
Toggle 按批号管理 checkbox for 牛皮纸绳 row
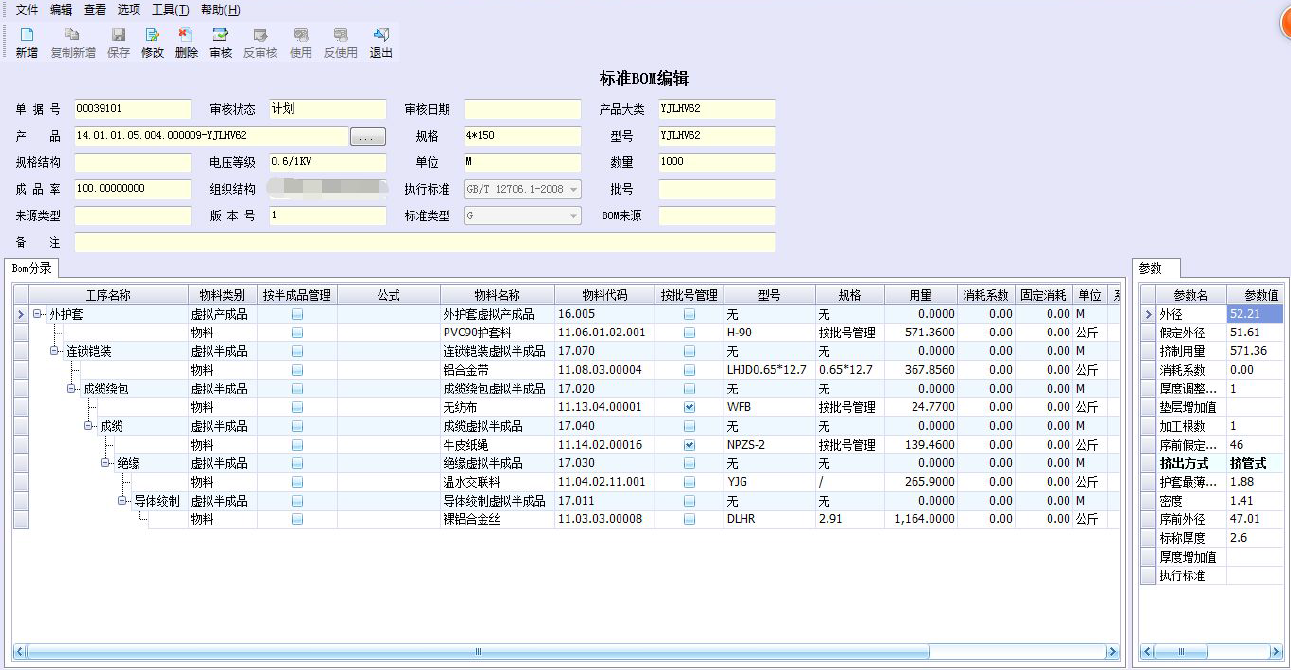[x=689, y=445]
